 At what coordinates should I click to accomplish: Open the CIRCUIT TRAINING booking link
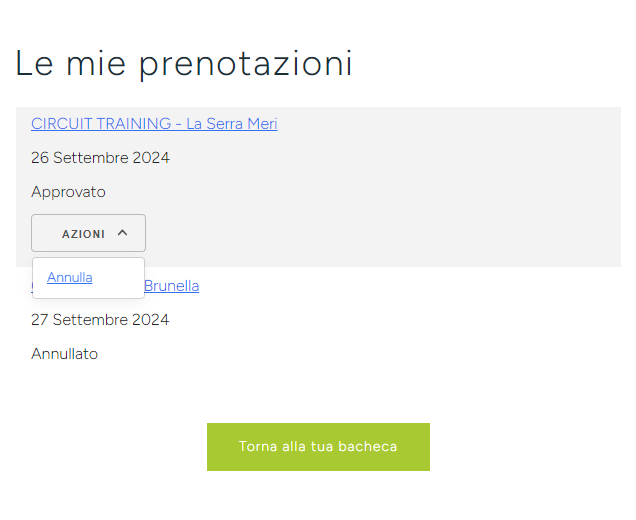[x=154, y=124]
